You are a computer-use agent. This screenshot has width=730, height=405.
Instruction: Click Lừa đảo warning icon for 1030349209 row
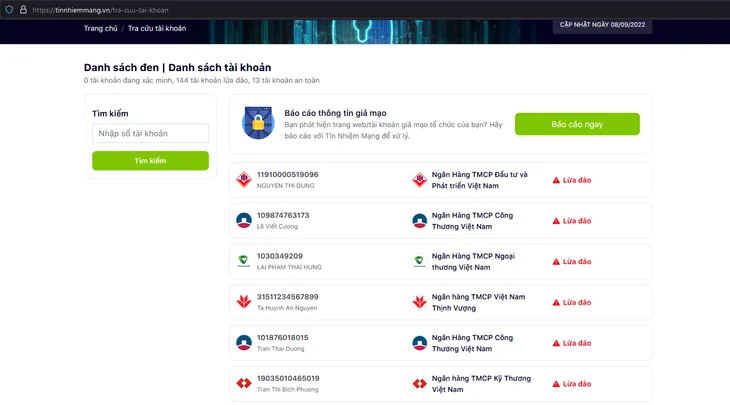point(556,262)
